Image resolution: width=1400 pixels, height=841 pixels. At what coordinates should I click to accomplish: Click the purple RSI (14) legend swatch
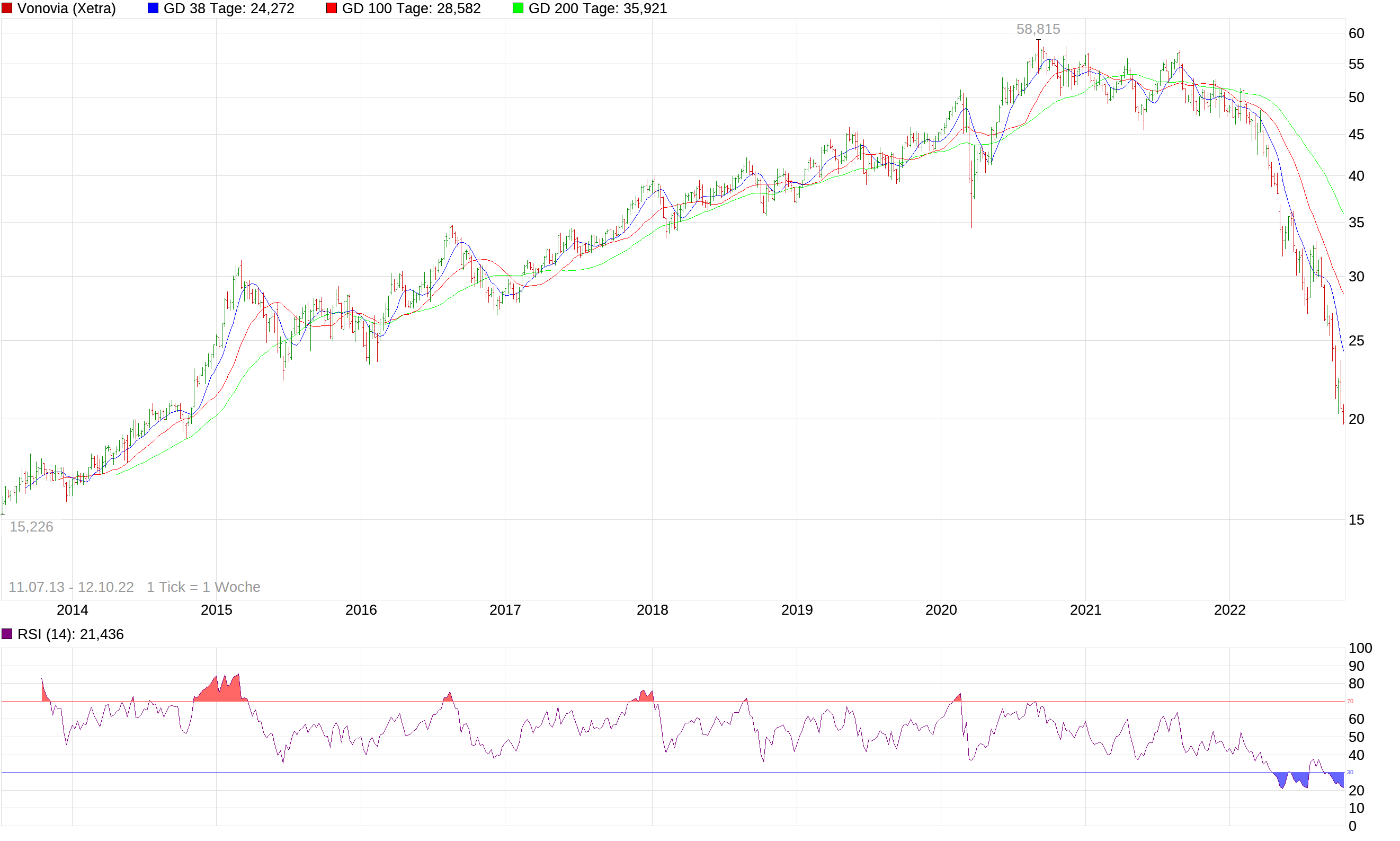7,634
